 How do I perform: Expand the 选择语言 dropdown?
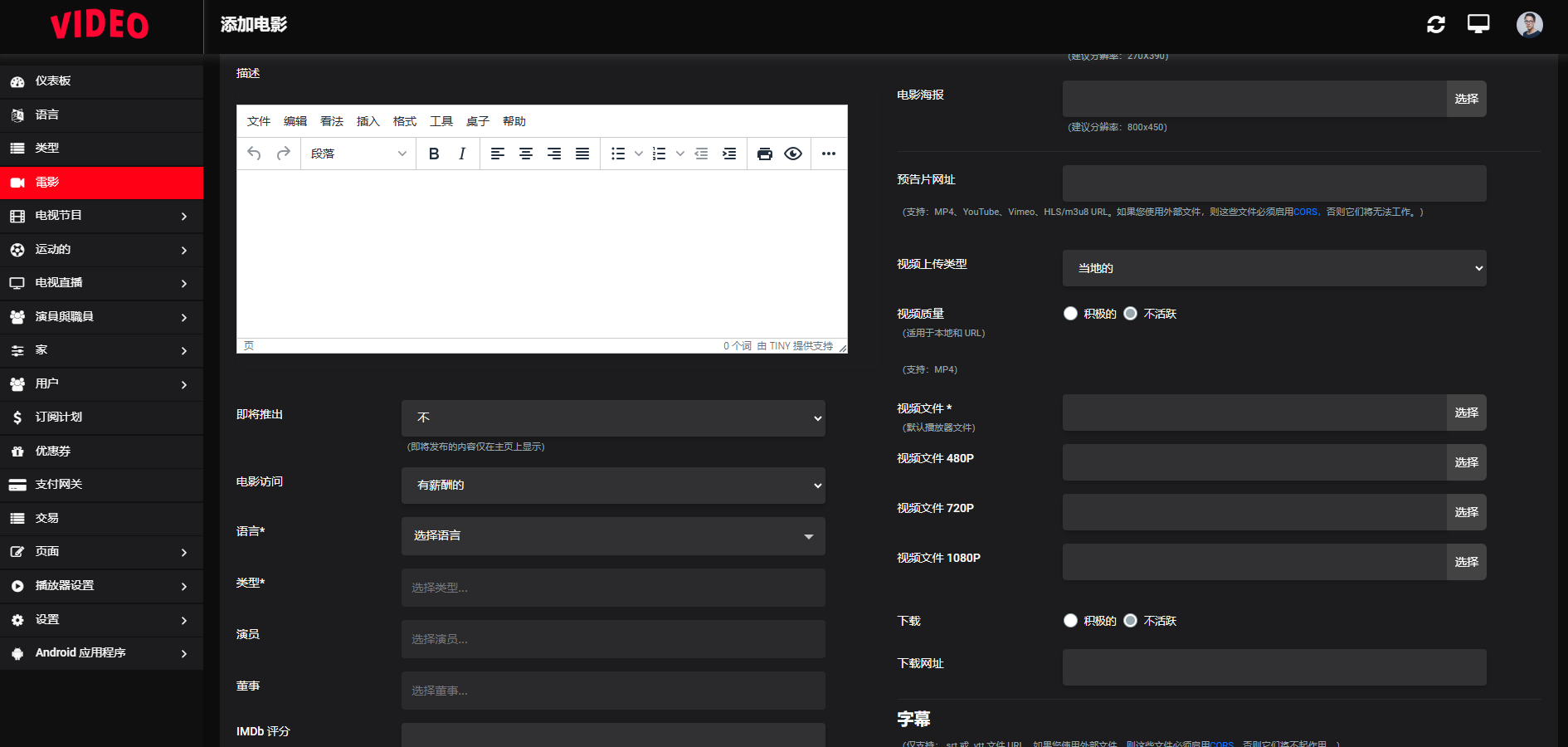[612, 536]
